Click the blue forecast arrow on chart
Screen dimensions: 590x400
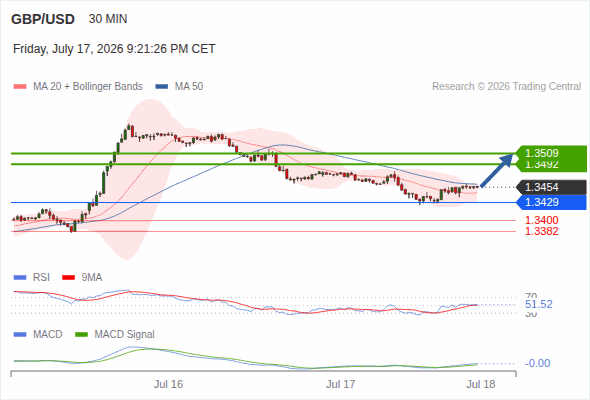click(497, 170)
